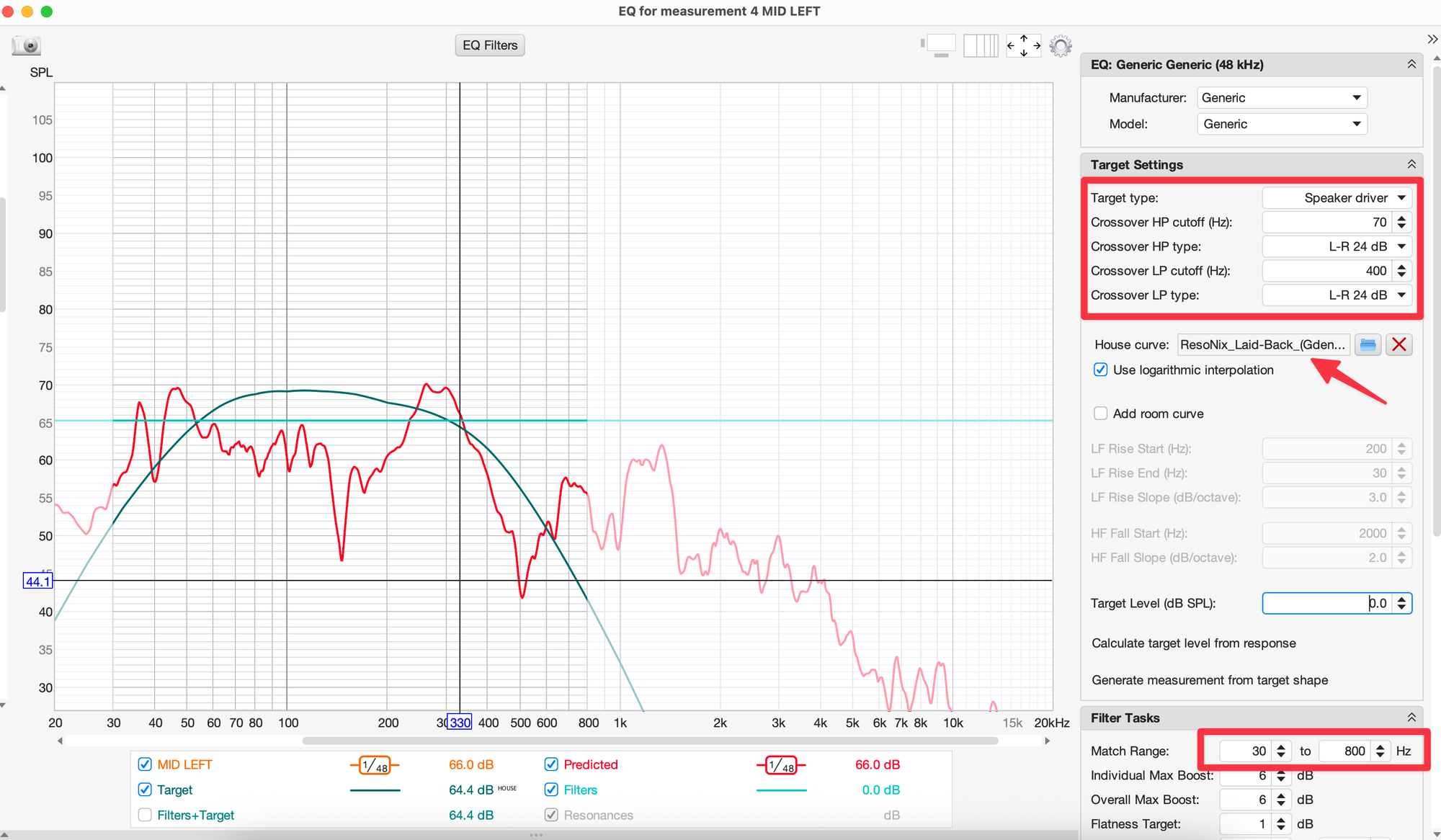Click house curve browse folder icon

coord(1368,345)
